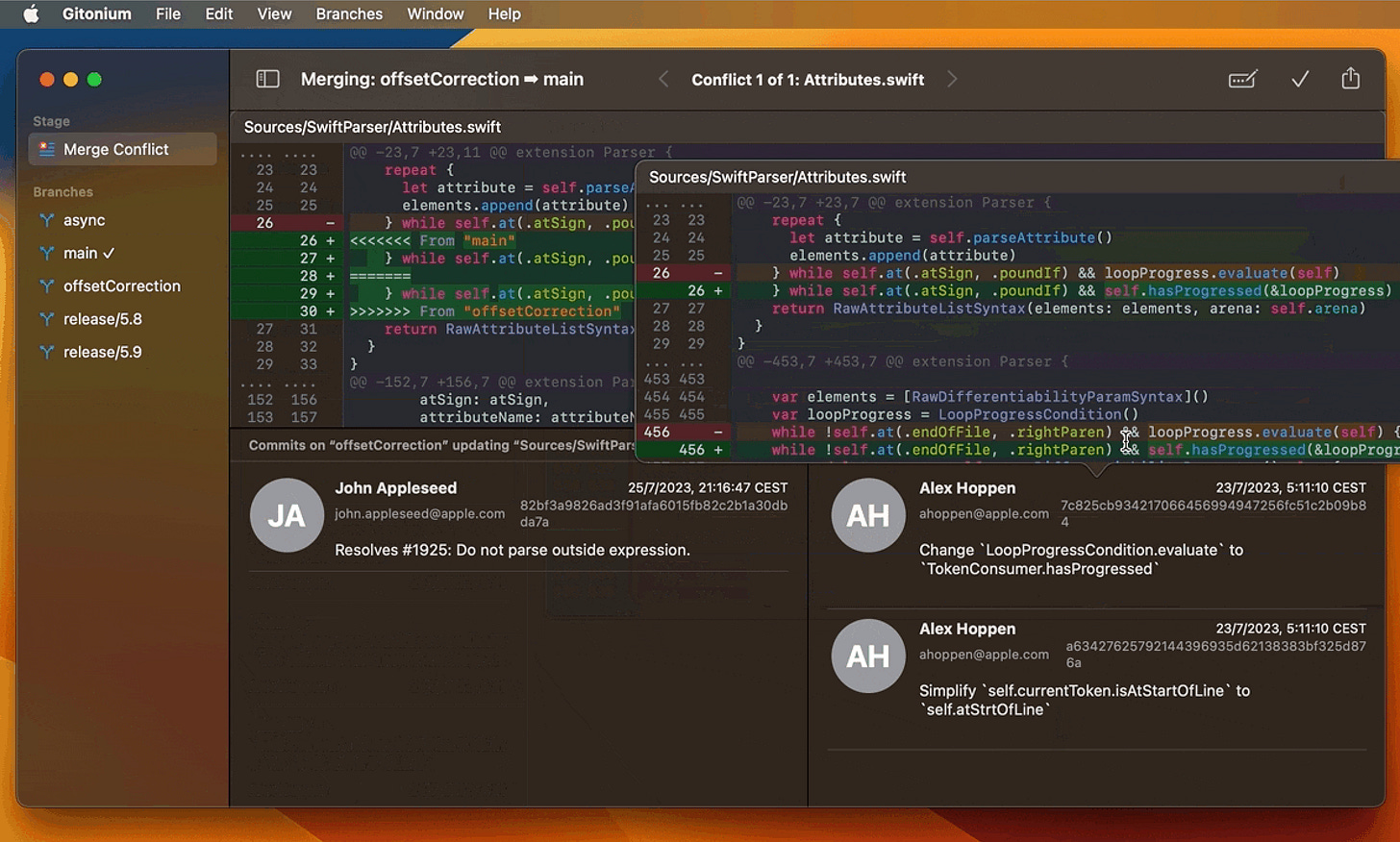Viewport: 1400px width, 842px height.
Task: Go to previous conflict chevron
Action: (663, 80)
